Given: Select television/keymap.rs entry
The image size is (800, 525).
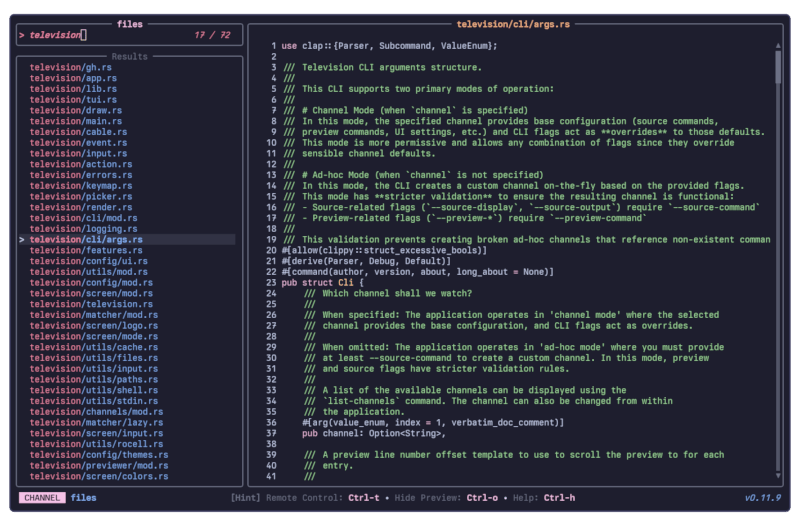Looking at the screenshot, I should coord(82,186).
